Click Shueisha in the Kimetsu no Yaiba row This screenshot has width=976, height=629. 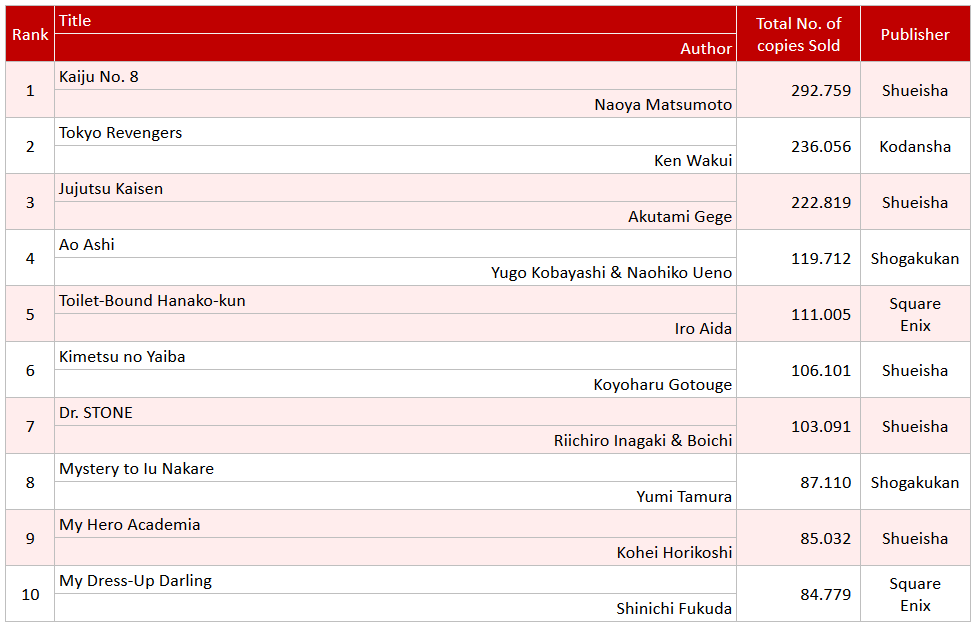(915, 370)
